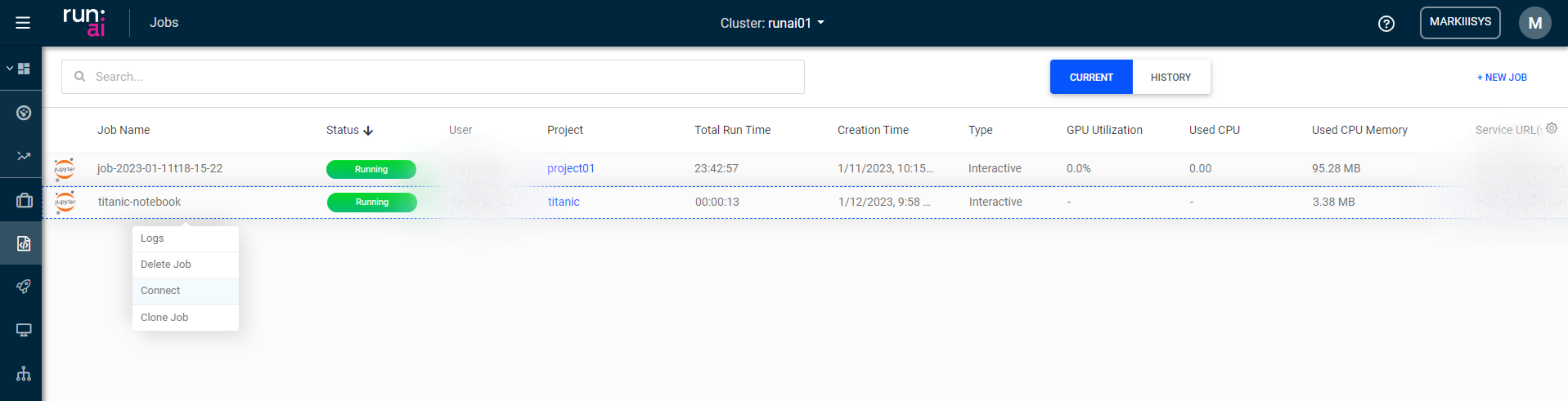Click the MARKIIISYS tenant button
Image resolution: width=1568 pixels, height=401 pixels.
[x=1460, y=22]
